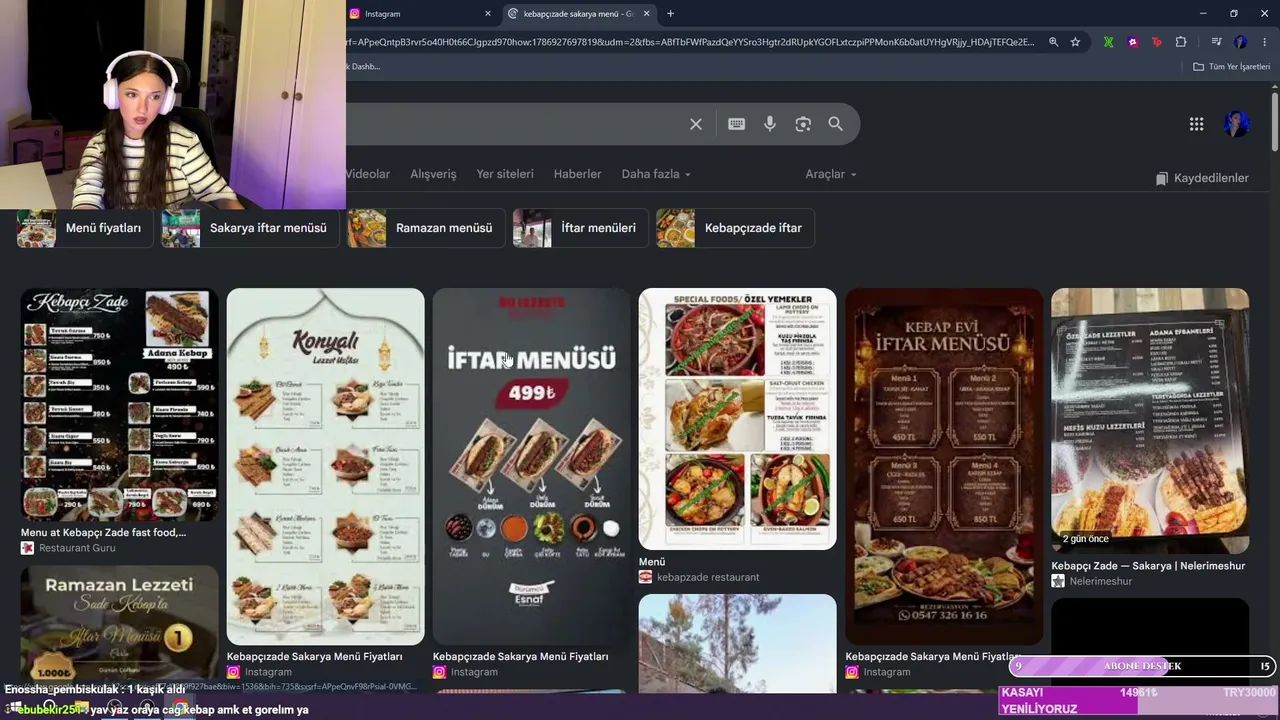Apply the Ramazan menüsü filter chip
Image resolution: width=1280 pixels, height=720 pixels.
point(426,228)
